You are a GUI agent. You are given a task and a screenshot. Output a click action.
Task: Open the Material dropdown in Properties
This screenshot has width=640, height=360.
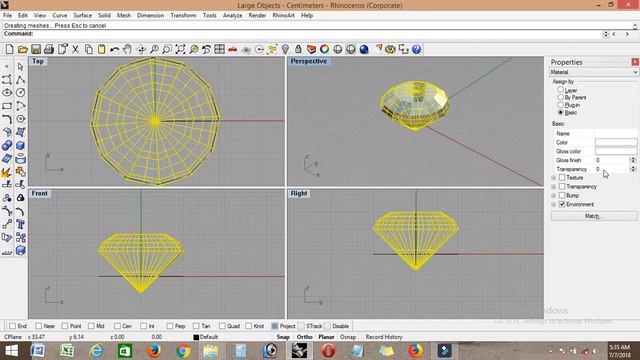coord(593,72)
